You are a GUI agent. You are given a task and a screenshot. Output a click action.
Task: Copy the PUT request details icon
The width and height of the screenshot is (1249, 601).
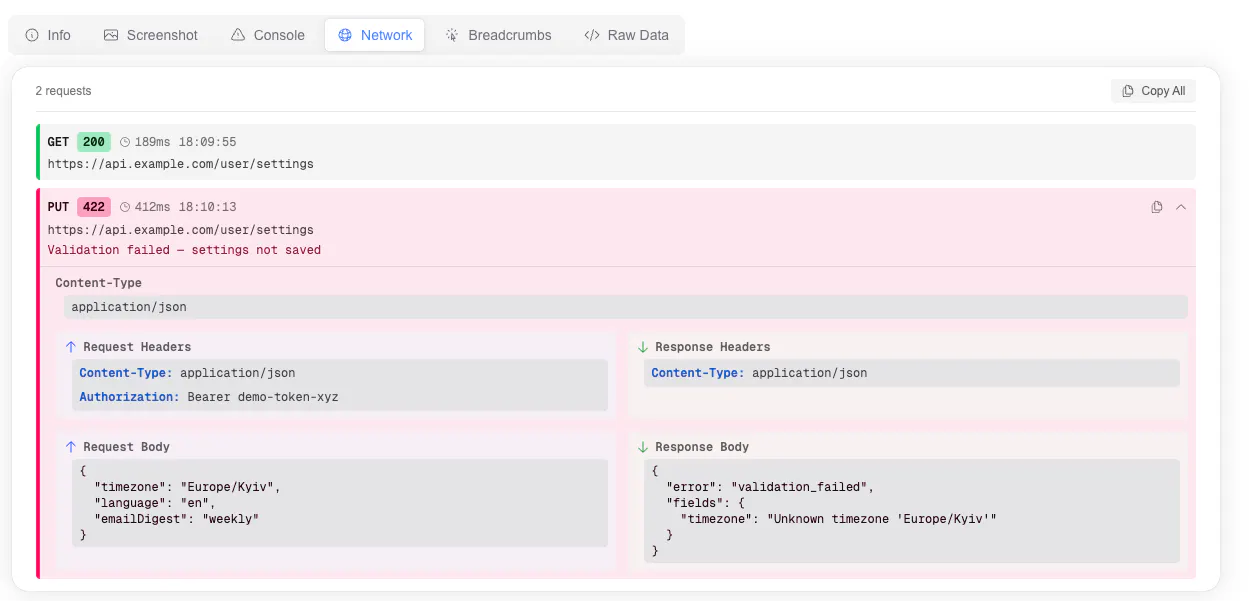coord(1157,207)
